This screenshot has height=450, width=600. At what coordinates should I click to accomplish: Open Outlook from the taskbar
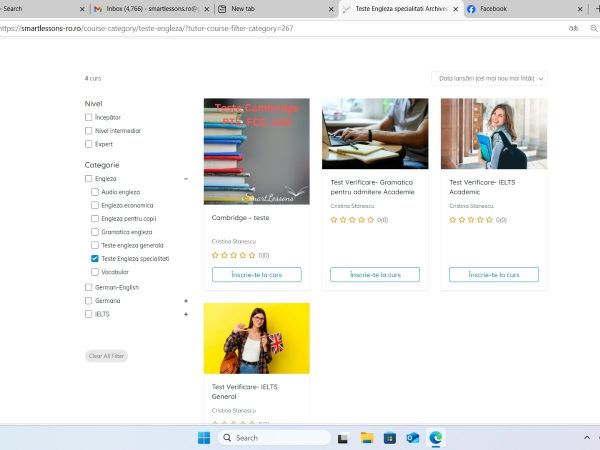[x=413, y=437]
